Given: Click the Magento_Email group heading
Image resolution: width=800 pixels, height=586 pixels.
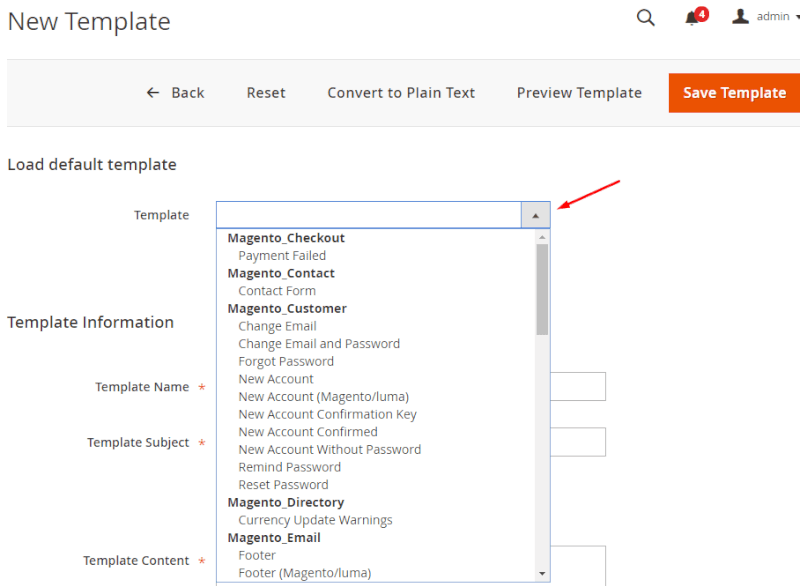Looking at the screenshot, I should click(274, 538).
